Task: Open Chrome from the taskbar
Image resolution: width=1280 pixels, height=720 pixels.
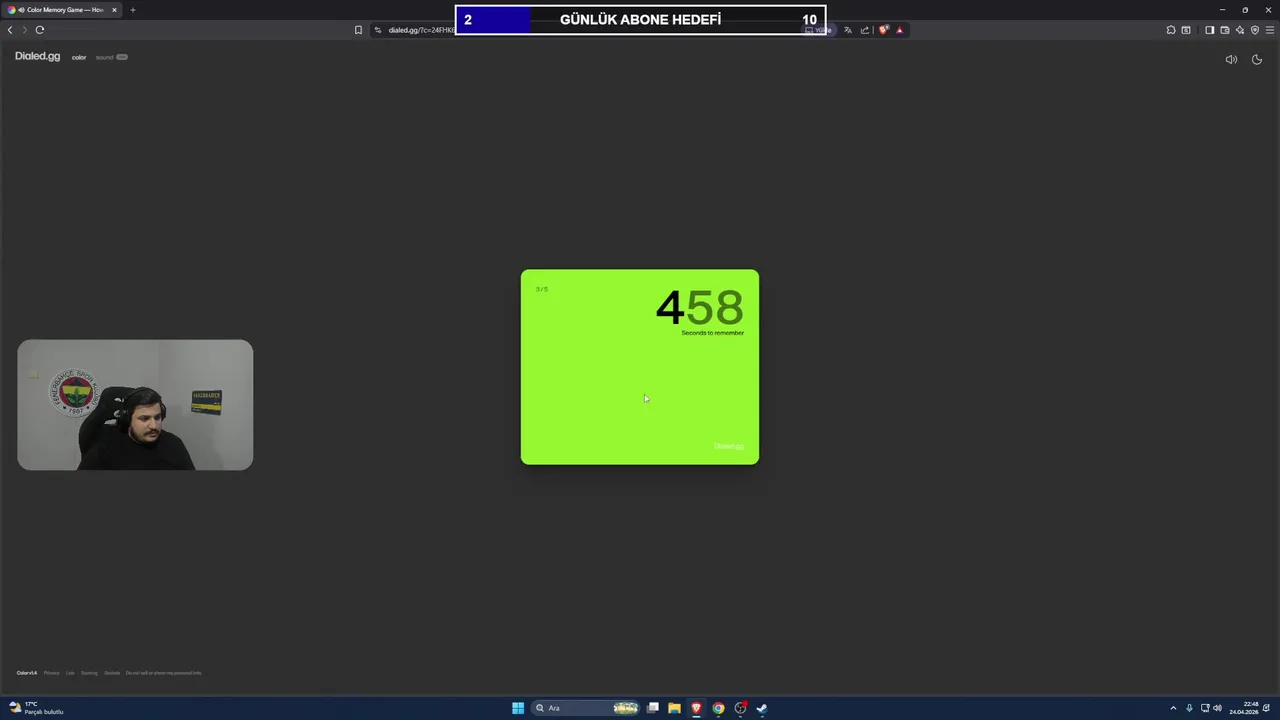Action: click(x=718, y=708)
